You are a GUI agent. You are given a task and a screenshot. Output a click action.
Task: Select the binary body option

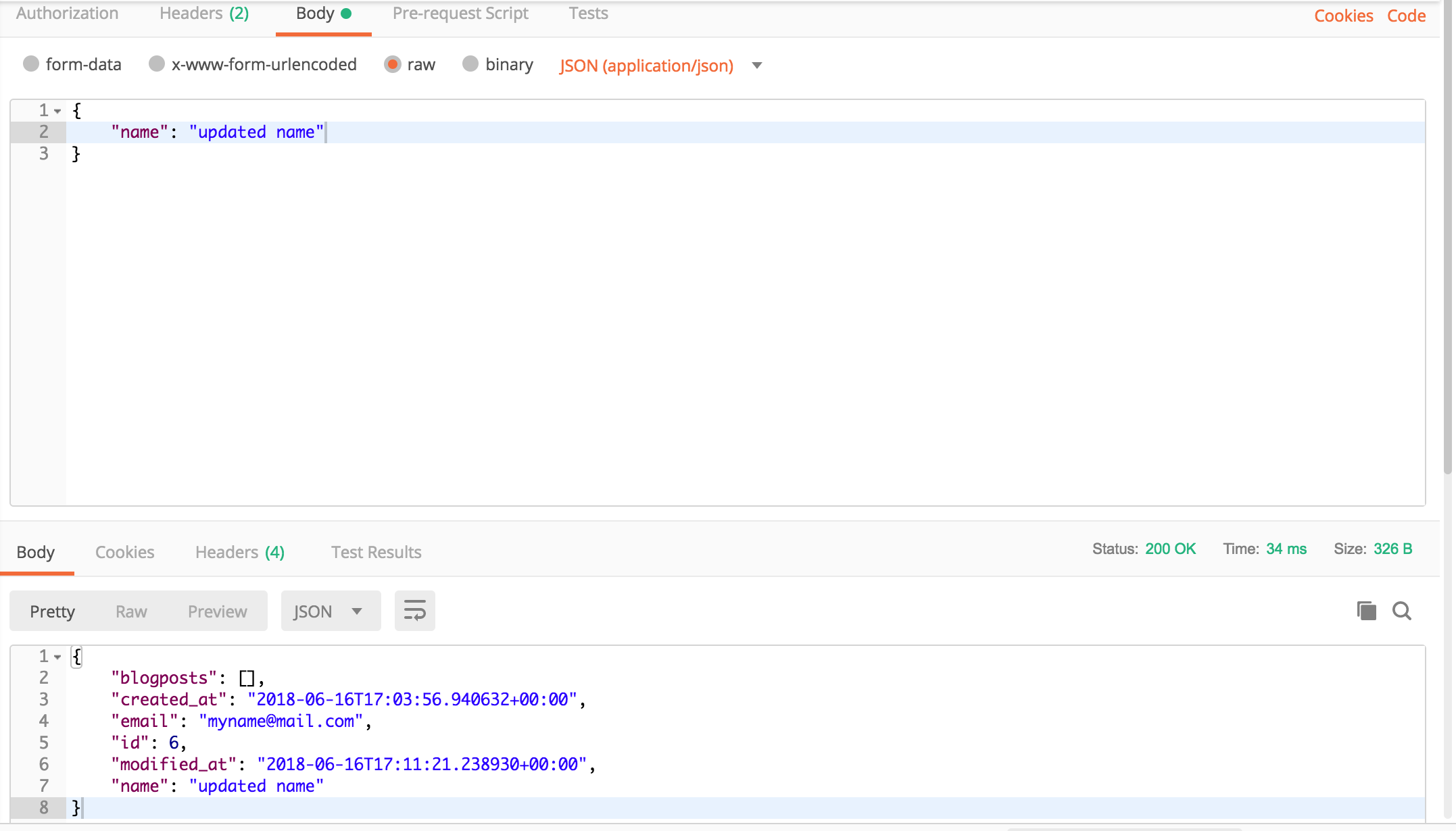coord(470,64)
